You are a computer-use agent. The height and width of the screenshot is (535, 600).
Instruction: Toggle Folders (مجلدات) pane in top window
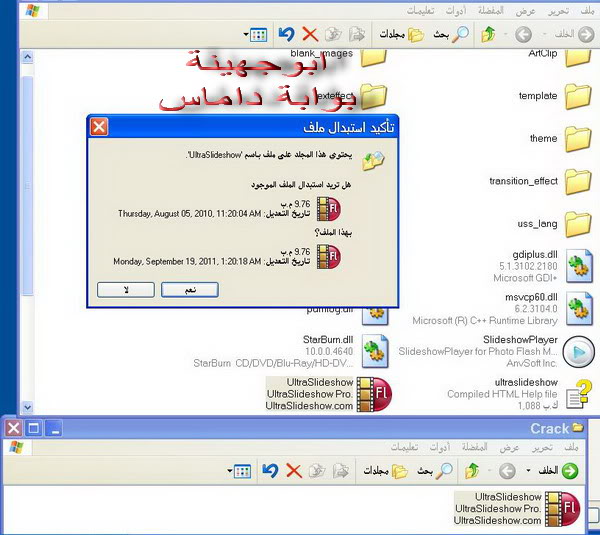pyautogui.click(x=402, y=34)
